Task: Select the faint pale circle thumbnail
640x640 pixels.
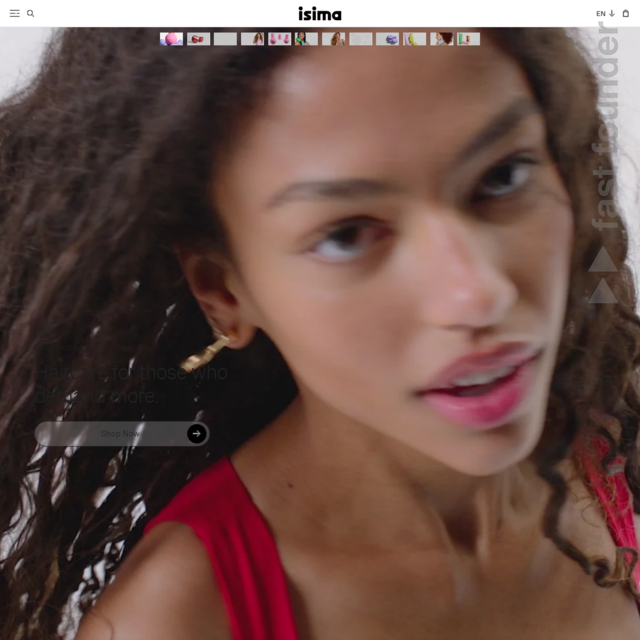Action: (x=360, y=39)
